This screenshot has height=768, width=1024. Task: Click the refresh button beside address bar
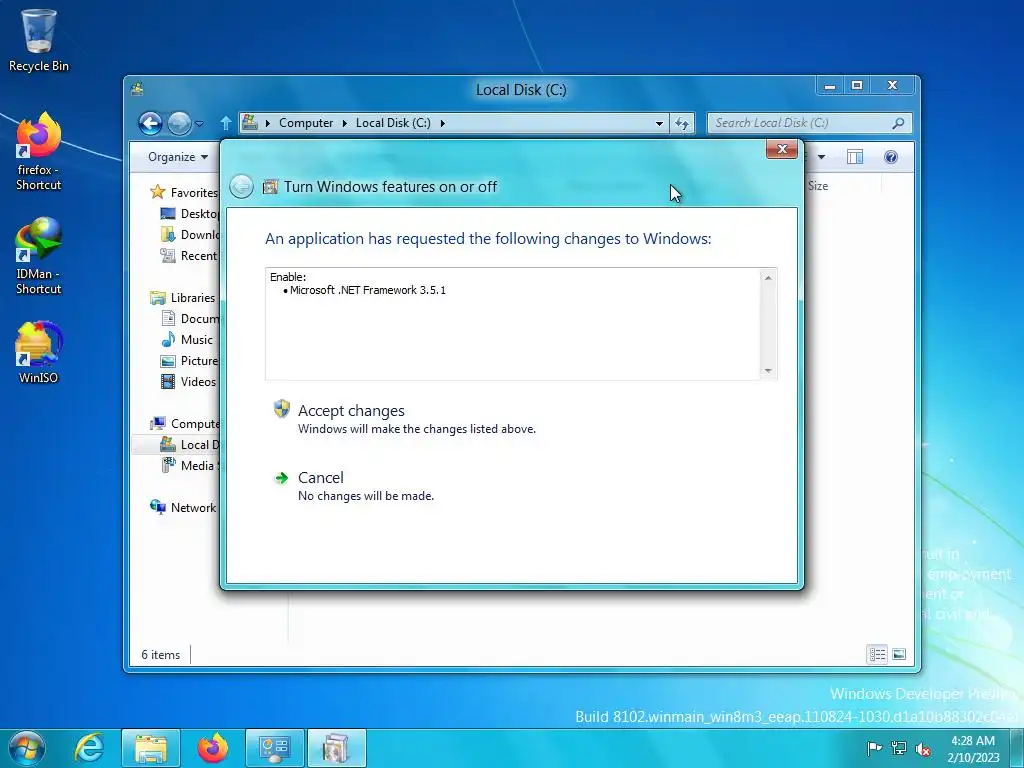(x=682, y=123)
